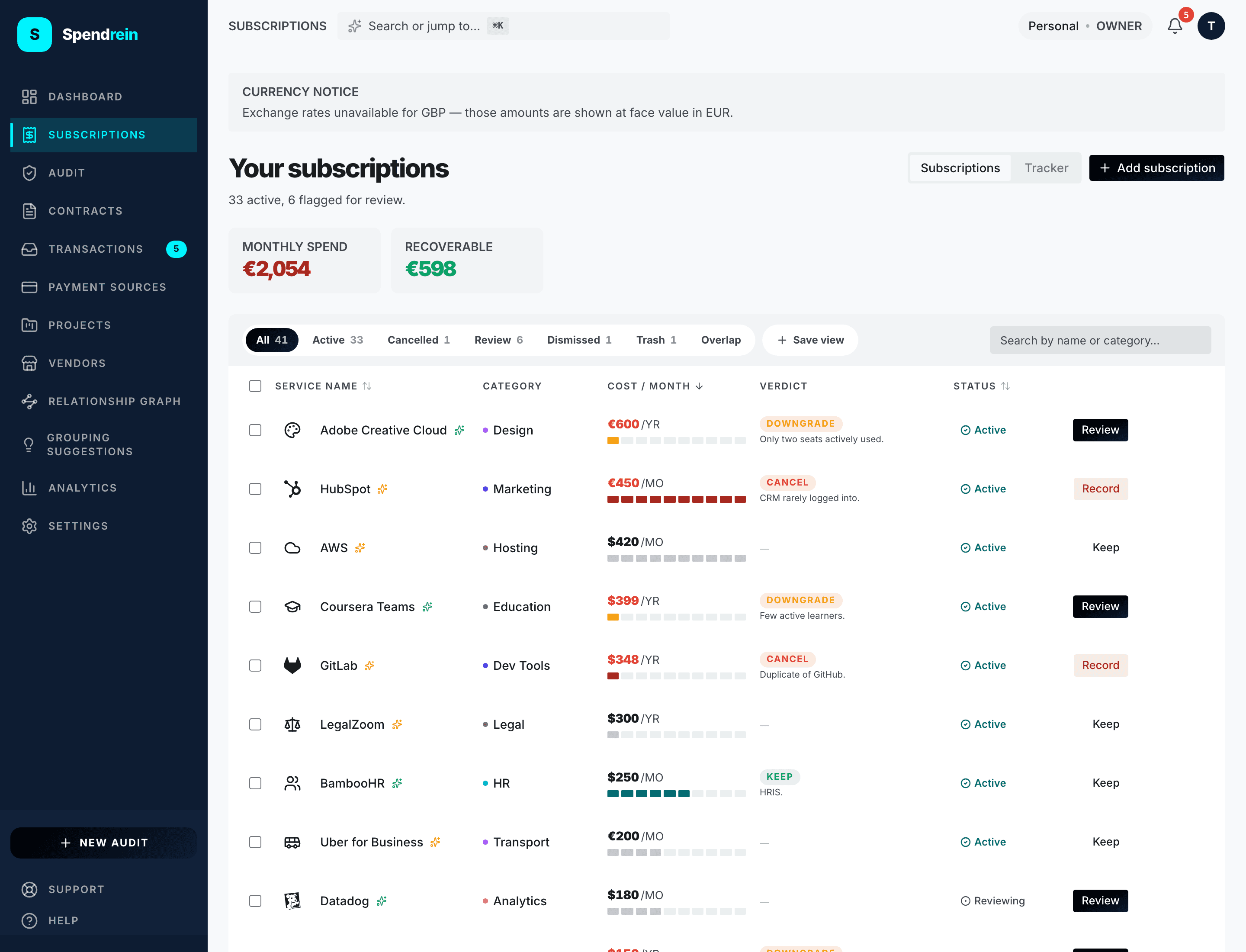Open the Personal OWNER workspace switcher

tap(1085, 26)
